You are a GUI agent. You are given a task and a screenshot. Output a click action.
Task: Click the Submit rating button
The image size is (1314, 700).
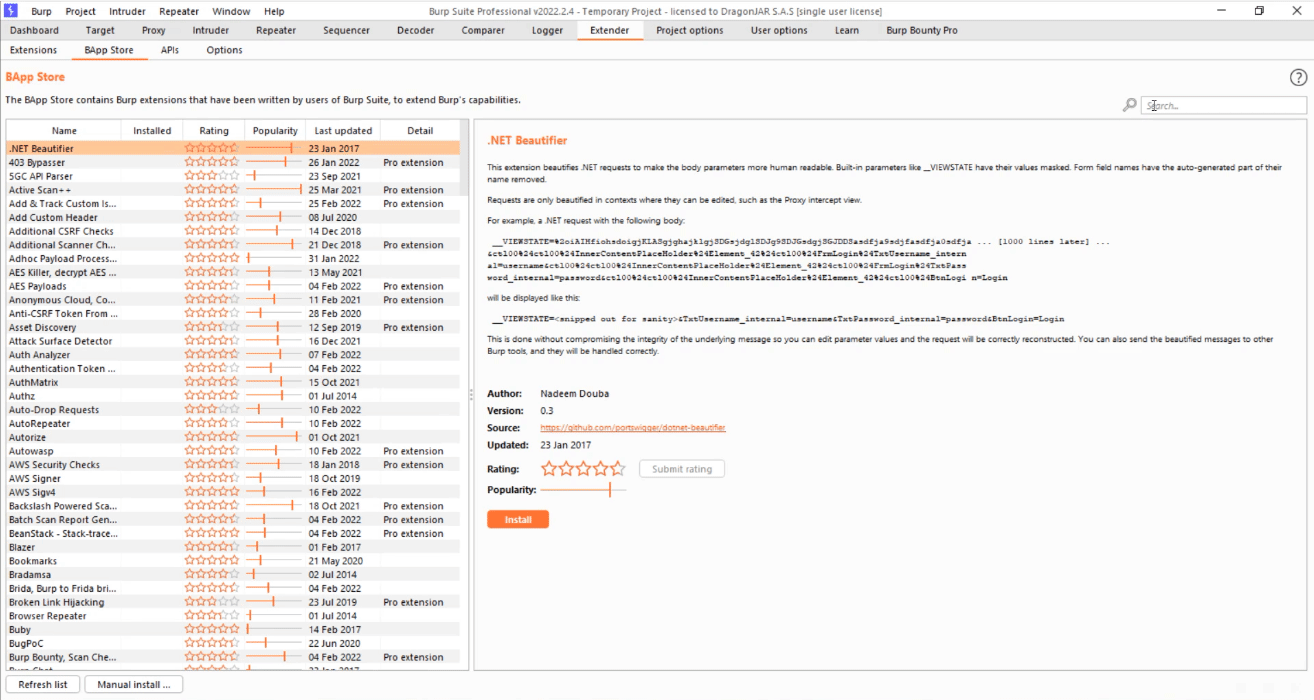[x=682, y=469]
